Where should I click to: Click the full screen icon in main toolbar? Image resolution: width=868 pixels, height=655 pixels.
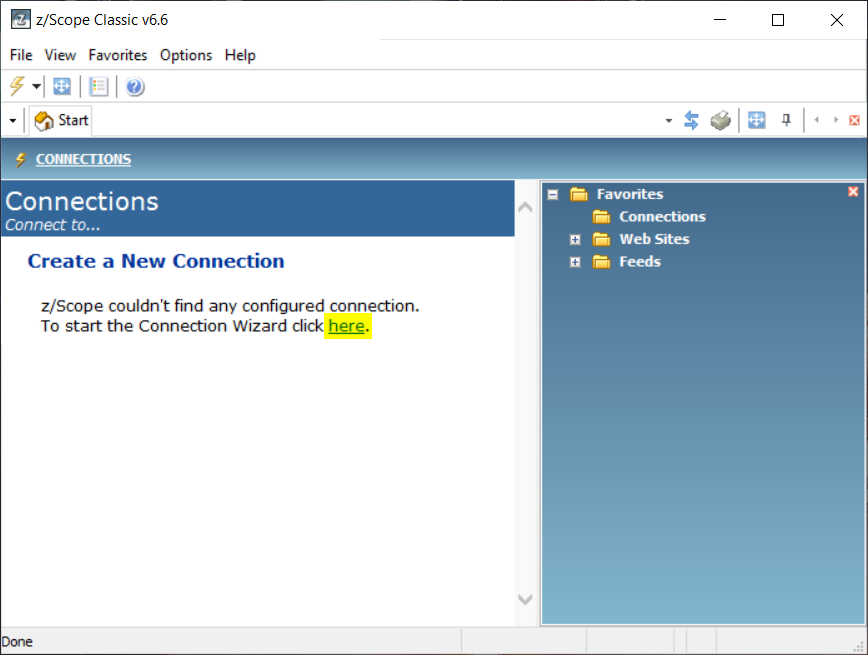tap(62, 86)
